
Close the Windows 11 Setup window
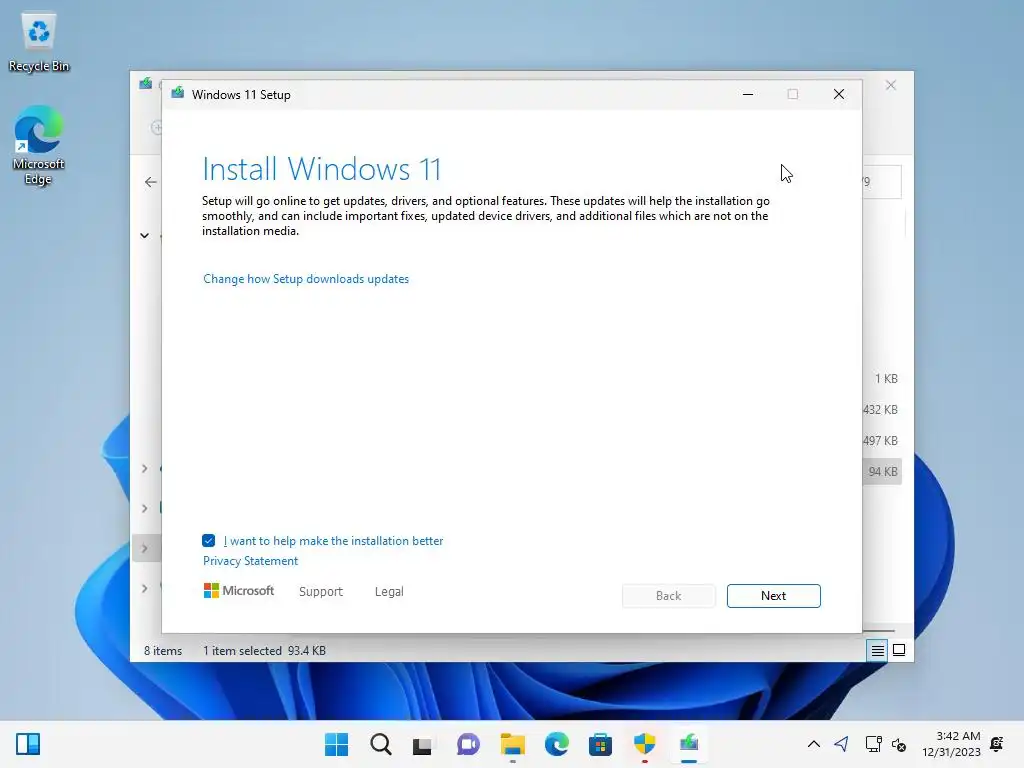pyautogui.click(x=839, y=95)
